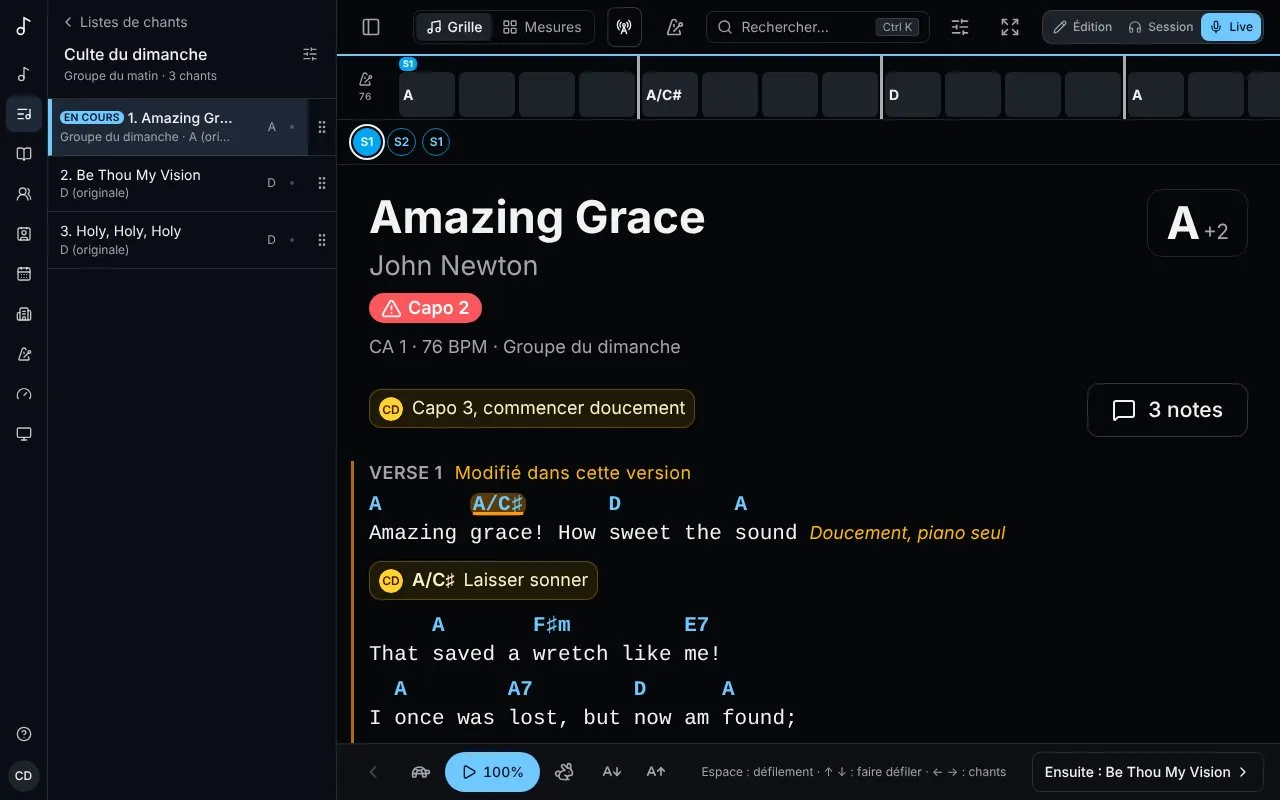Switch to Édition mode

pyautogui.click(x=1082, y=27)
